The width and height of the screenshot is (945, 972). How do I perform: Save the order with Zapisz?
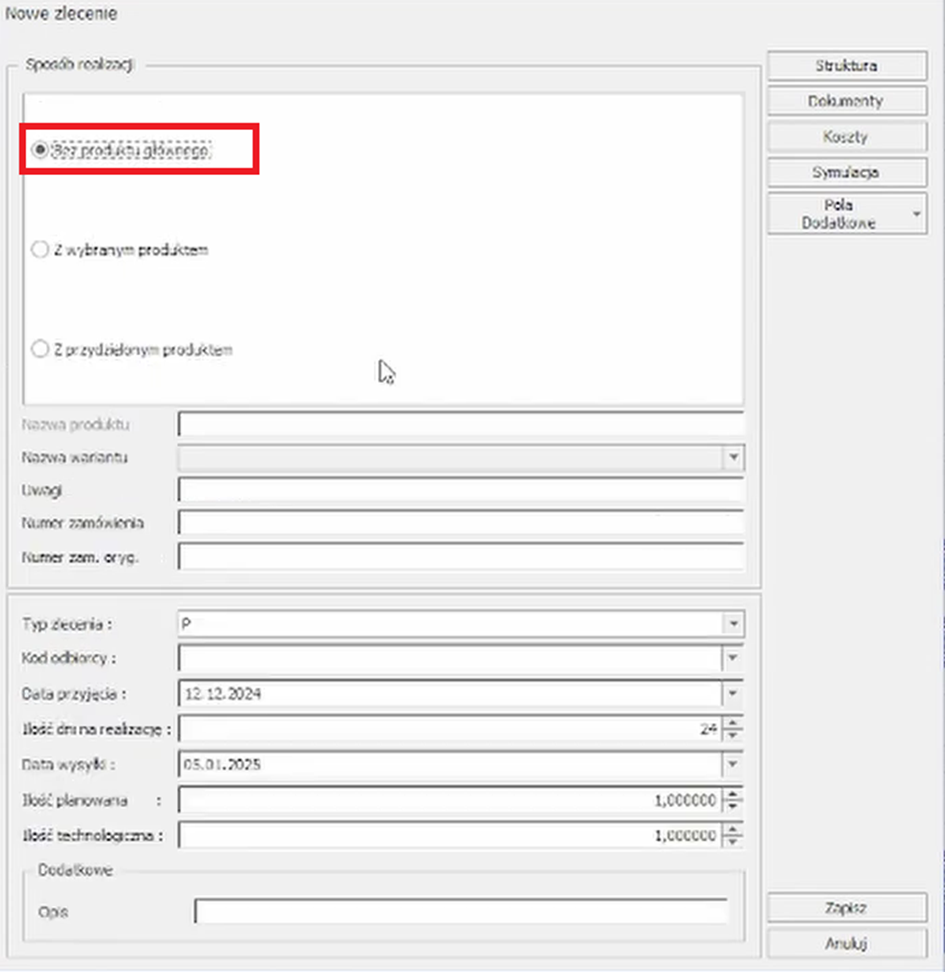[846, 908]
